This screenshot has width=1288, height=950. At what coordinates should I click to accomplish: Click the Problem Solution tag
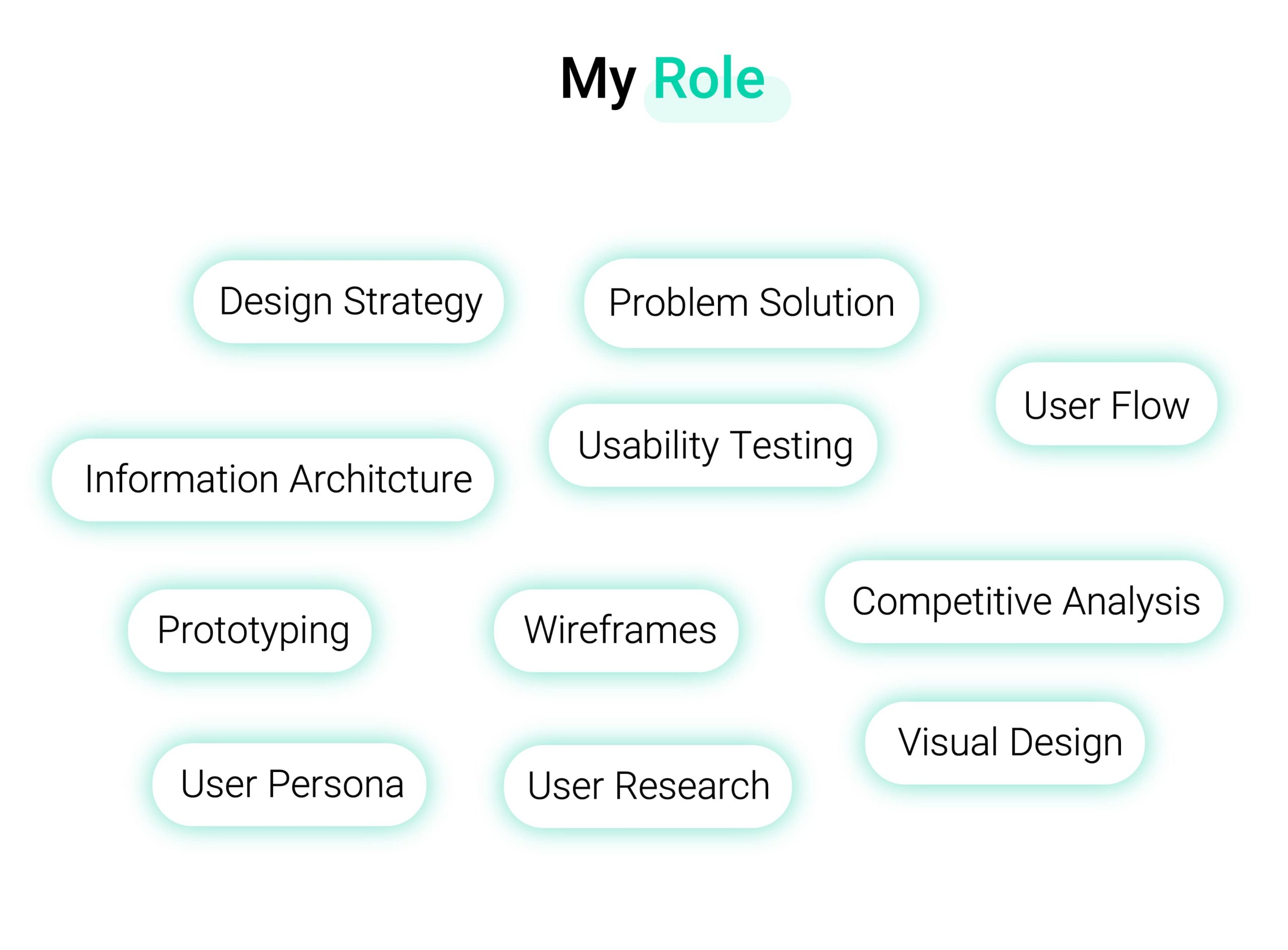751,303
